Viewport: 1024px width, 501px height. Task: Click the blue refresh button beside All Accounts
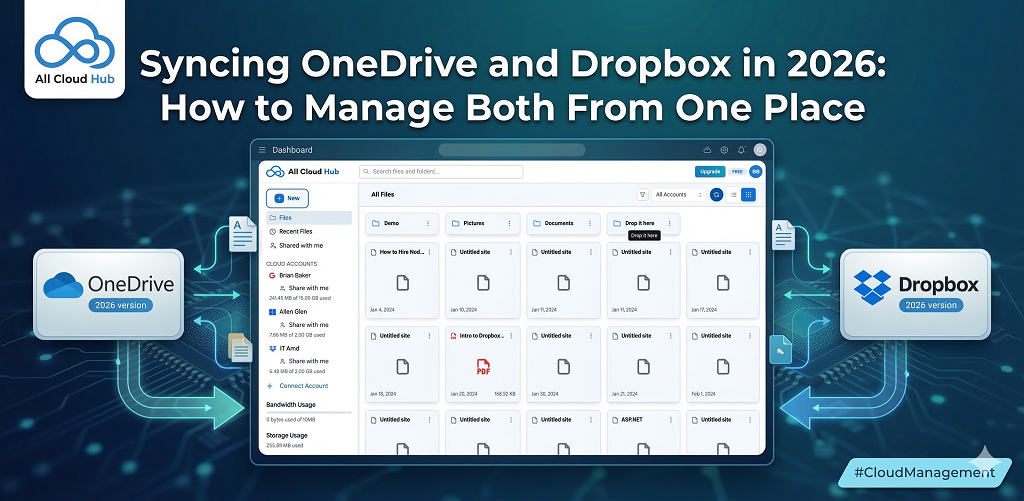coord(716,195)
